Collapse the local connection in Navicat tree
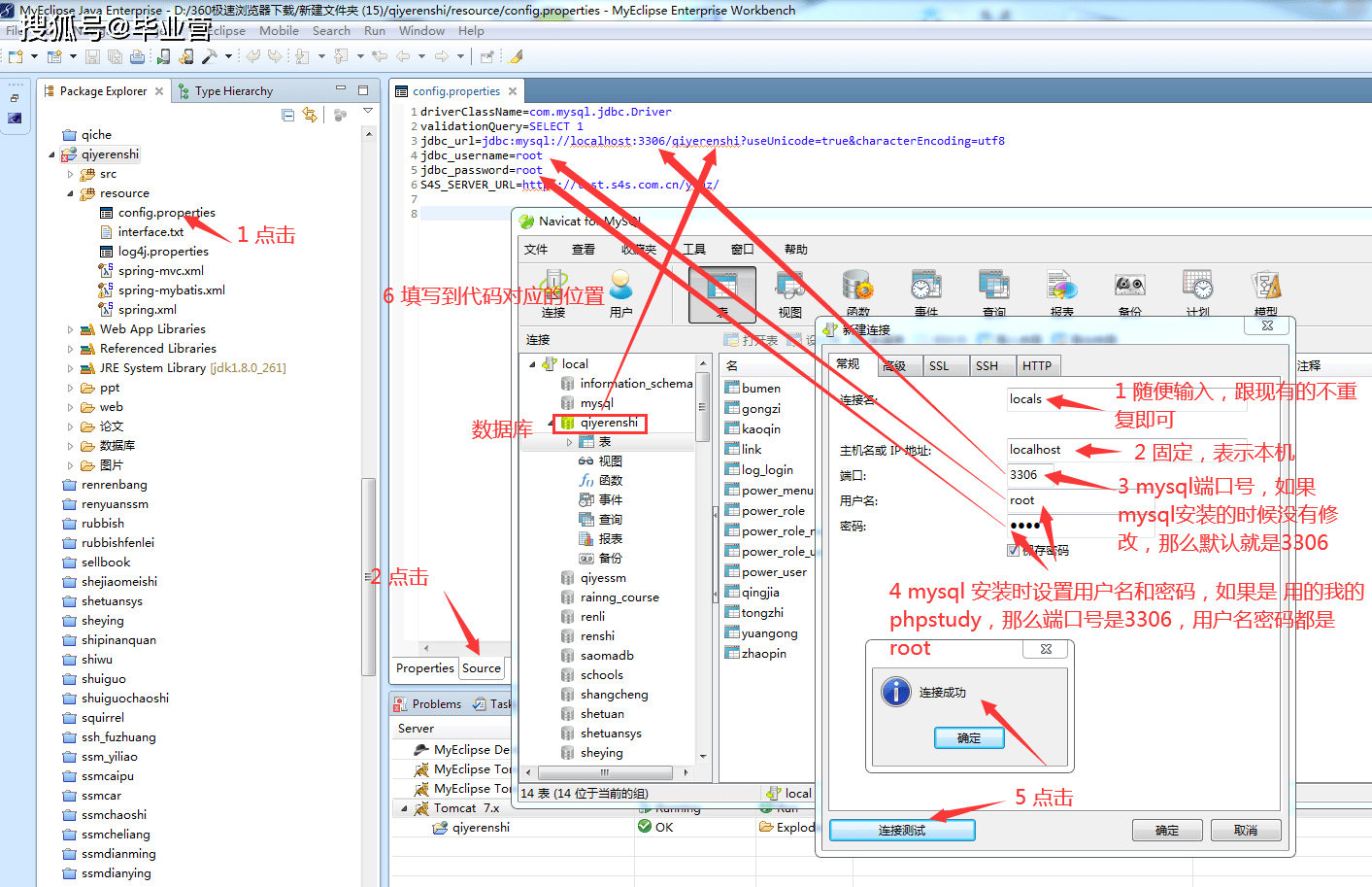Viewport: 1372px width, 887px height. tap(532, 364)
